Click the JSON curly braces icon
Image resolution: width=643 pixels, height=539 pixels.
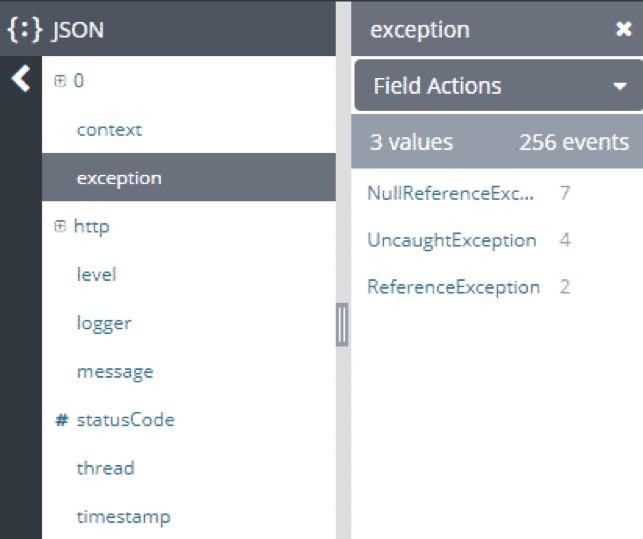coord(25,29)
